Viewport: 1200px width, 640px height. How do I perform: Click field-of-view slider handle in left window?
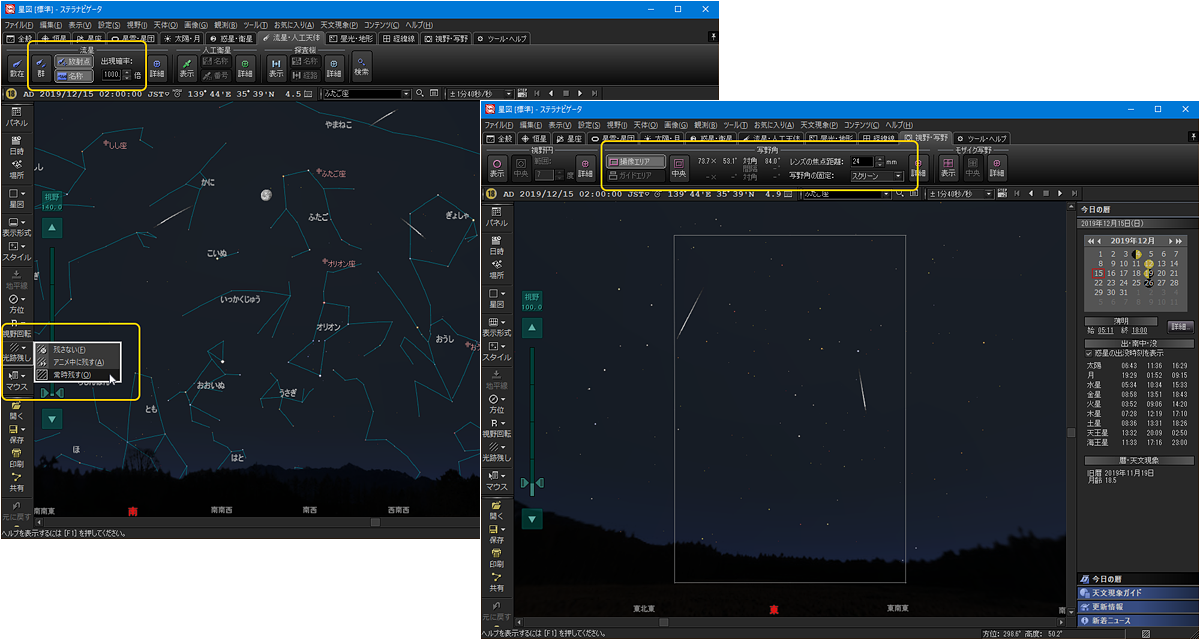point(53,393)
